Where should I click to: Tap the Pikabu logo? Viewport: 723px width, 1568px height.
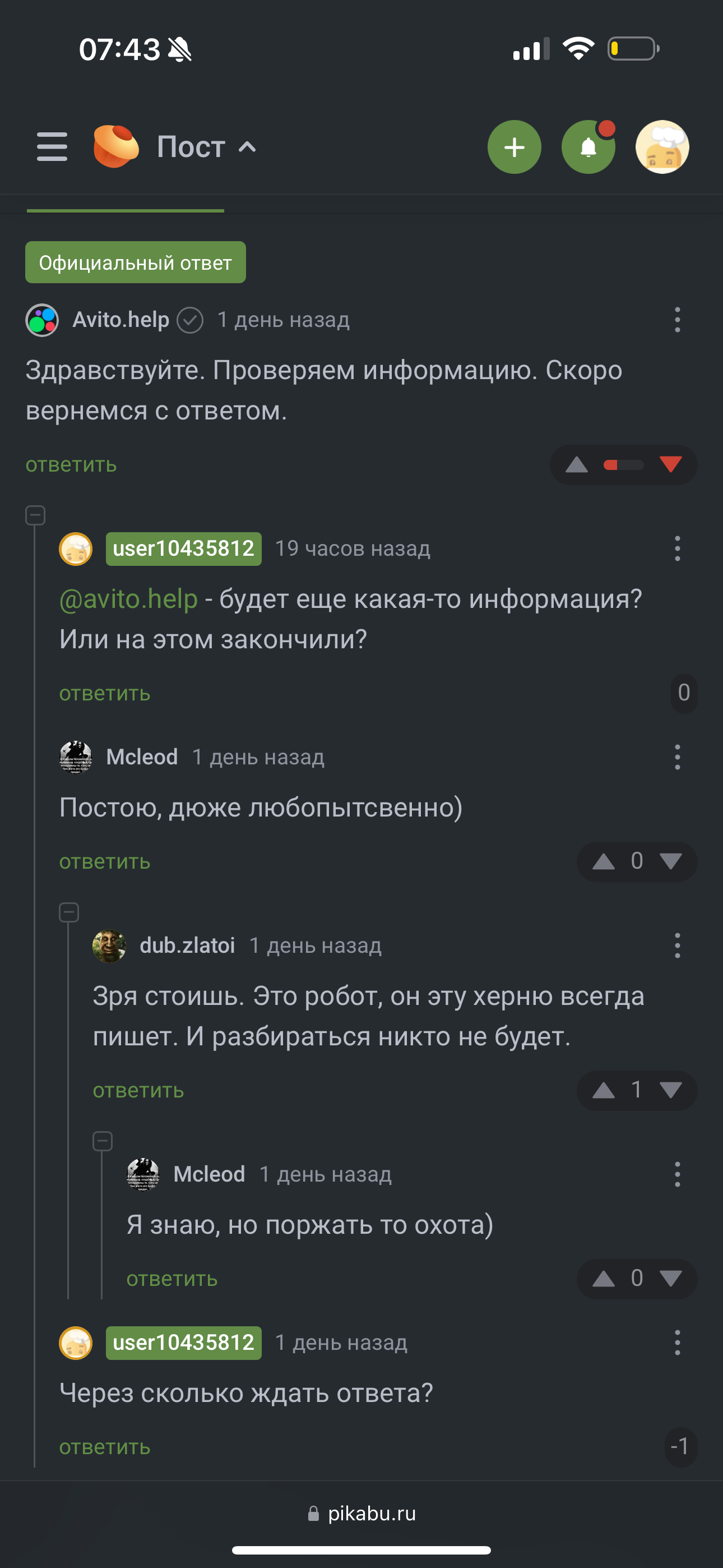115,146
